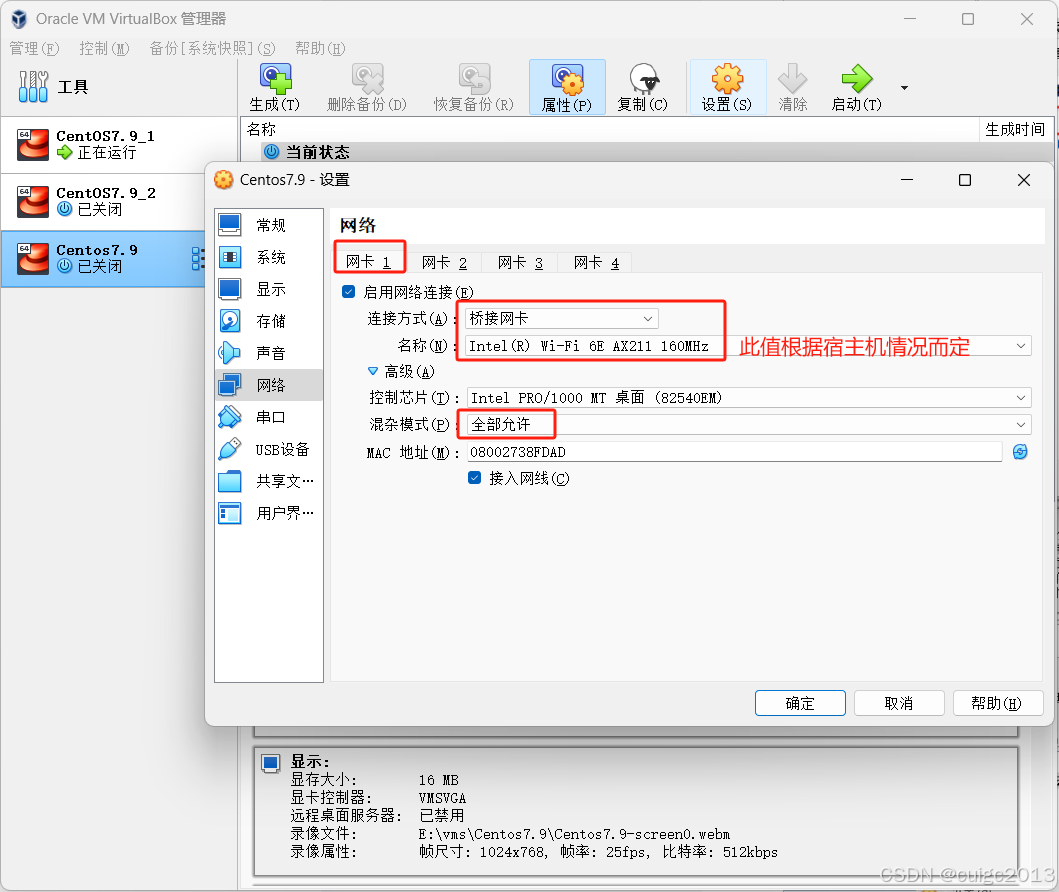This screenshot has height=892, width=1059.
Task: Toggle 接入网线(C) checkbox
Action: click(474, 478)
